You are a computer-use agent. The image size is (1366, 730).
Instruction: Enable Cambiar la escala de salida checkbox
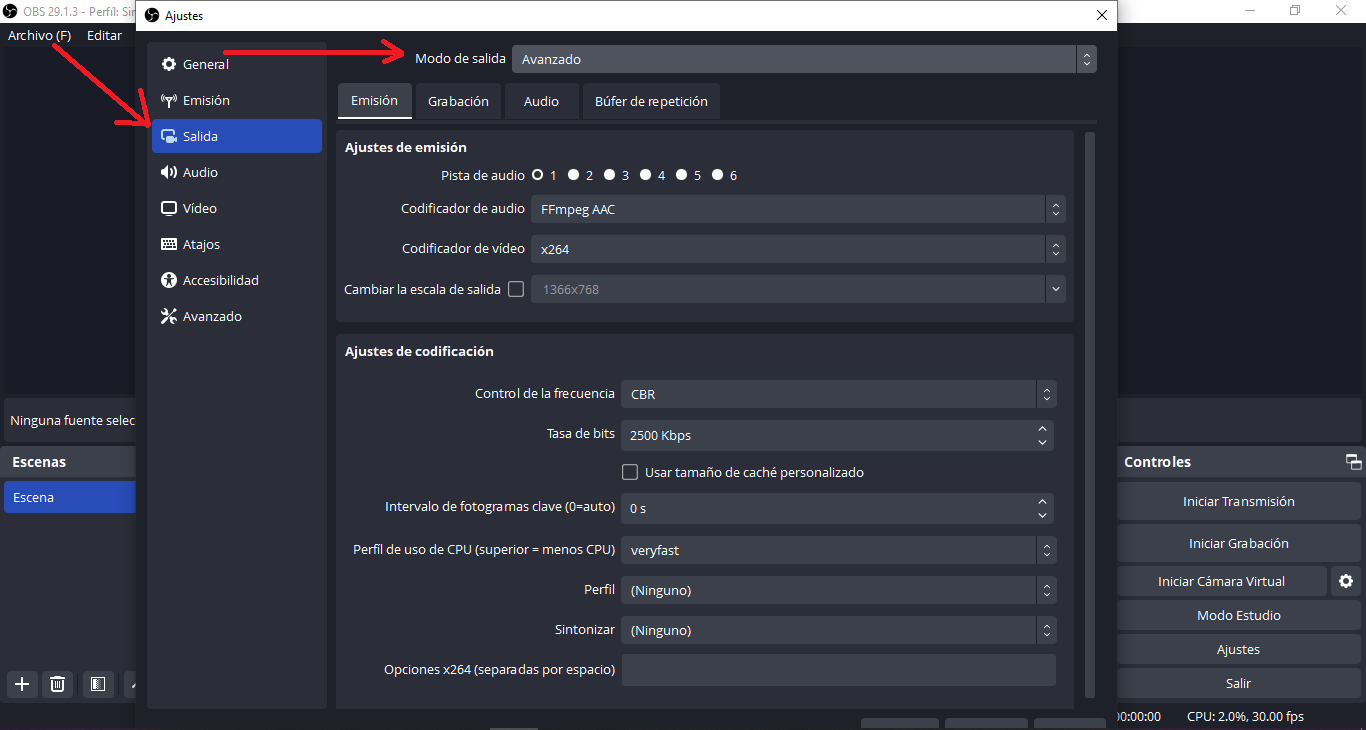(x=516, y=289)
